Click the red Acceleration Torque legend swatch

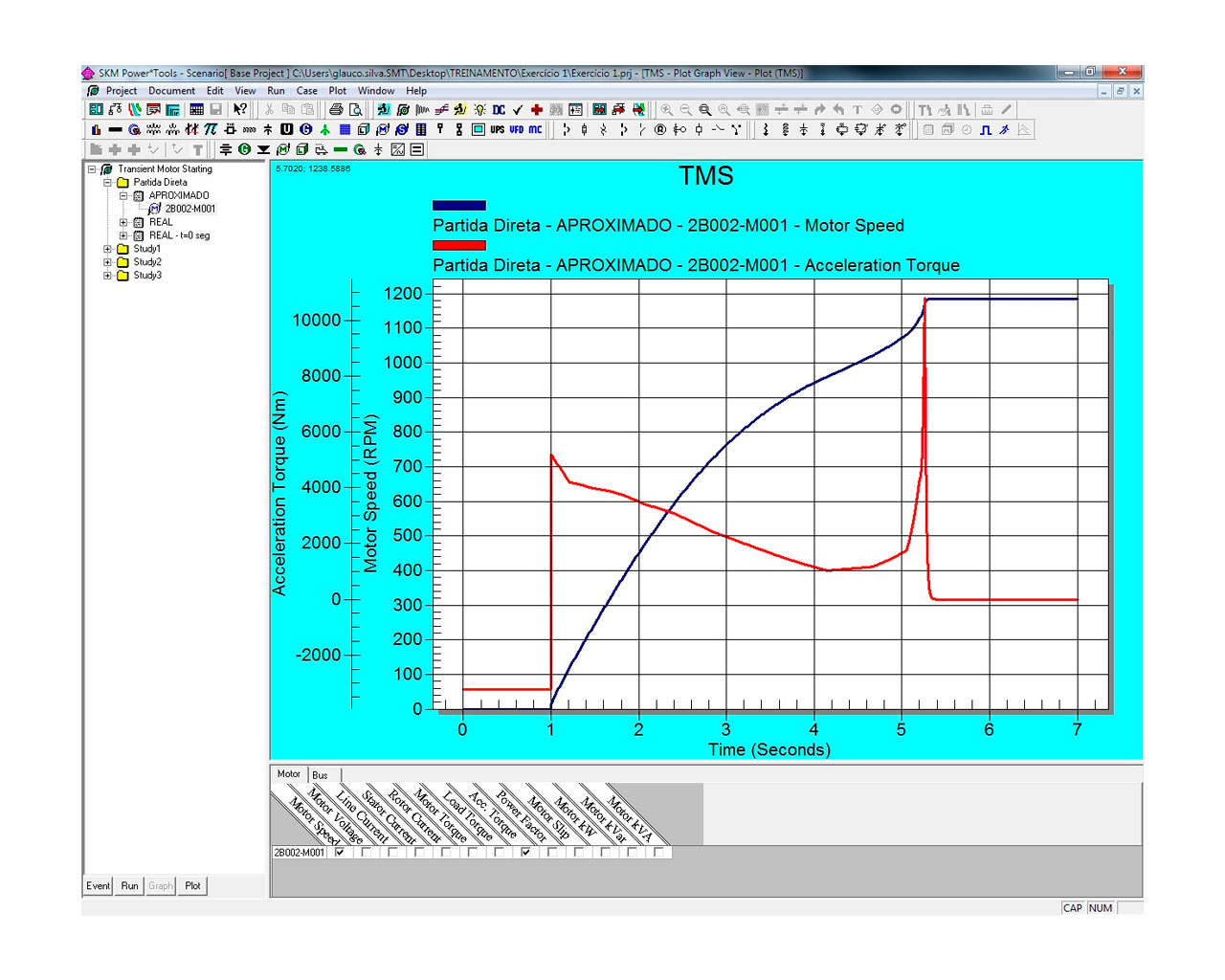click(459, 245)
